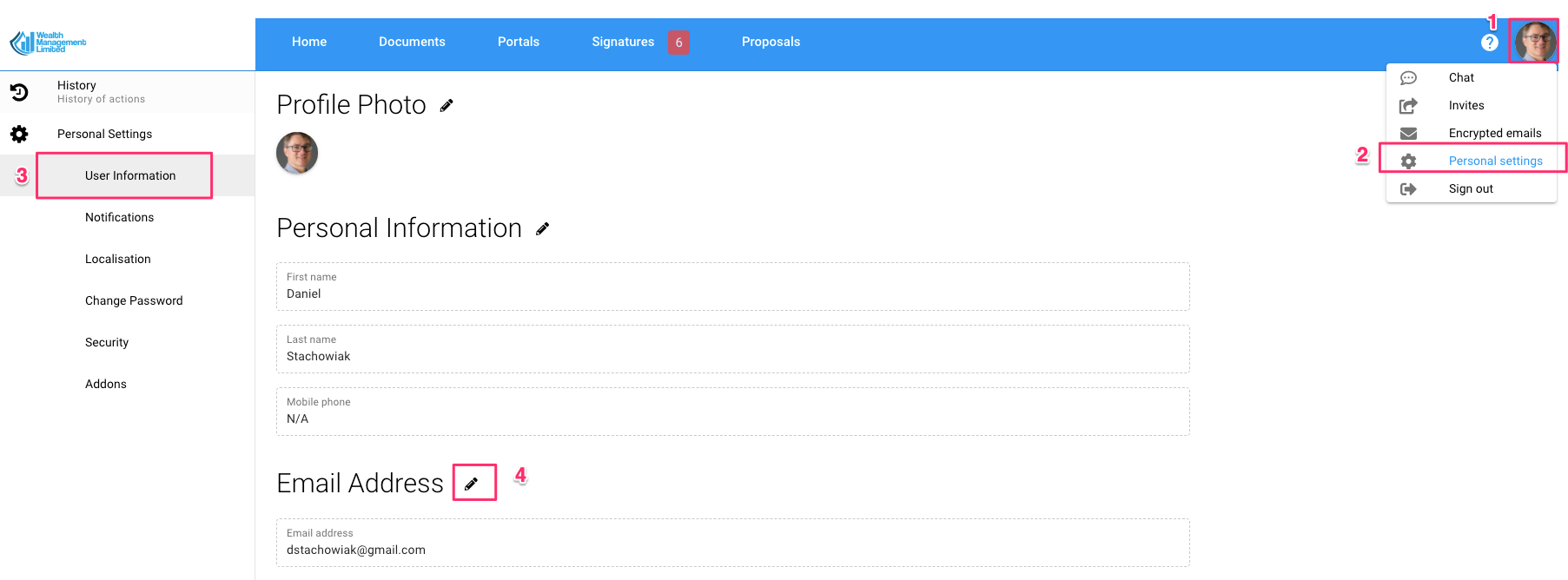Open the user avatar menu in header
The height and width of the screenshot is (580, 1568).
coord(1534,42)
